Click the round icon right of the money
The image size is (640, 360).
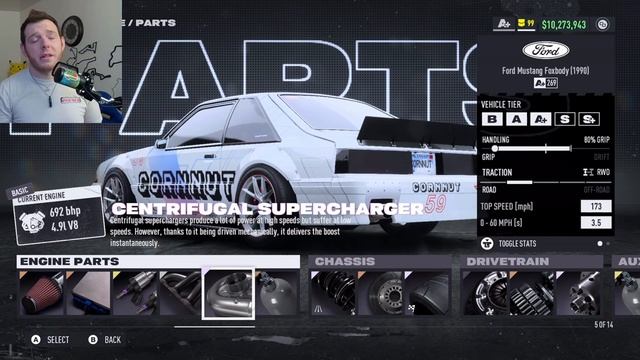(602, 24)
